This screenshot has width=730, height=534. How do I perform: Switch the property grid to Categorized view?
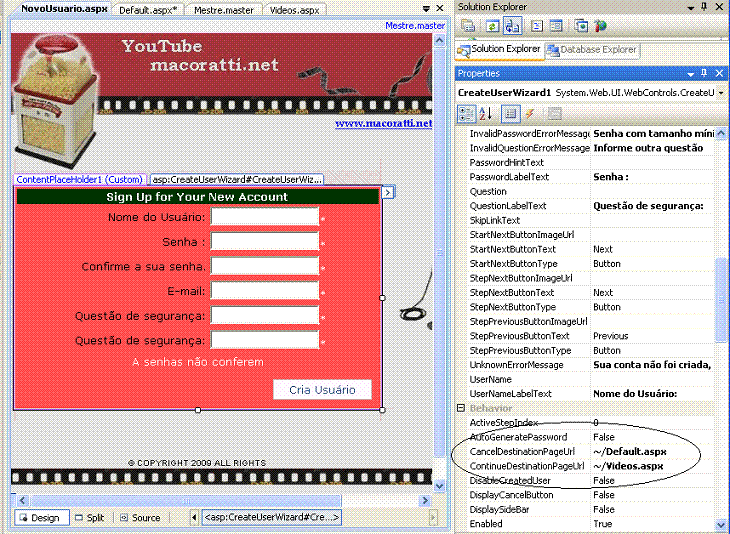(x=466, y=113)
